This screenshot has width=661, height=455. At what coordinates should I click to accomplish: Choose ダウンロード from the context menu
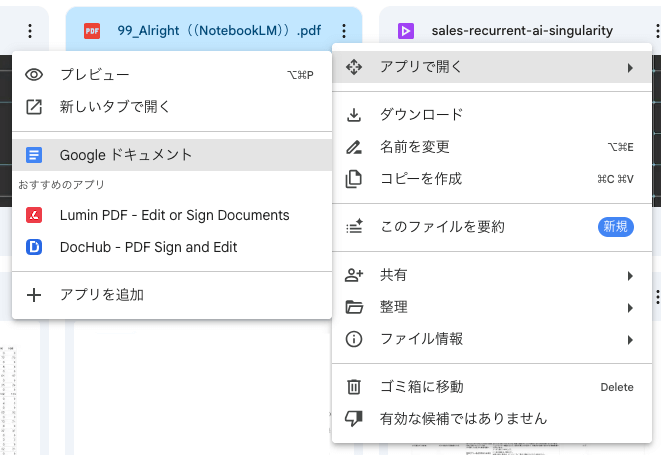(492, 115)
